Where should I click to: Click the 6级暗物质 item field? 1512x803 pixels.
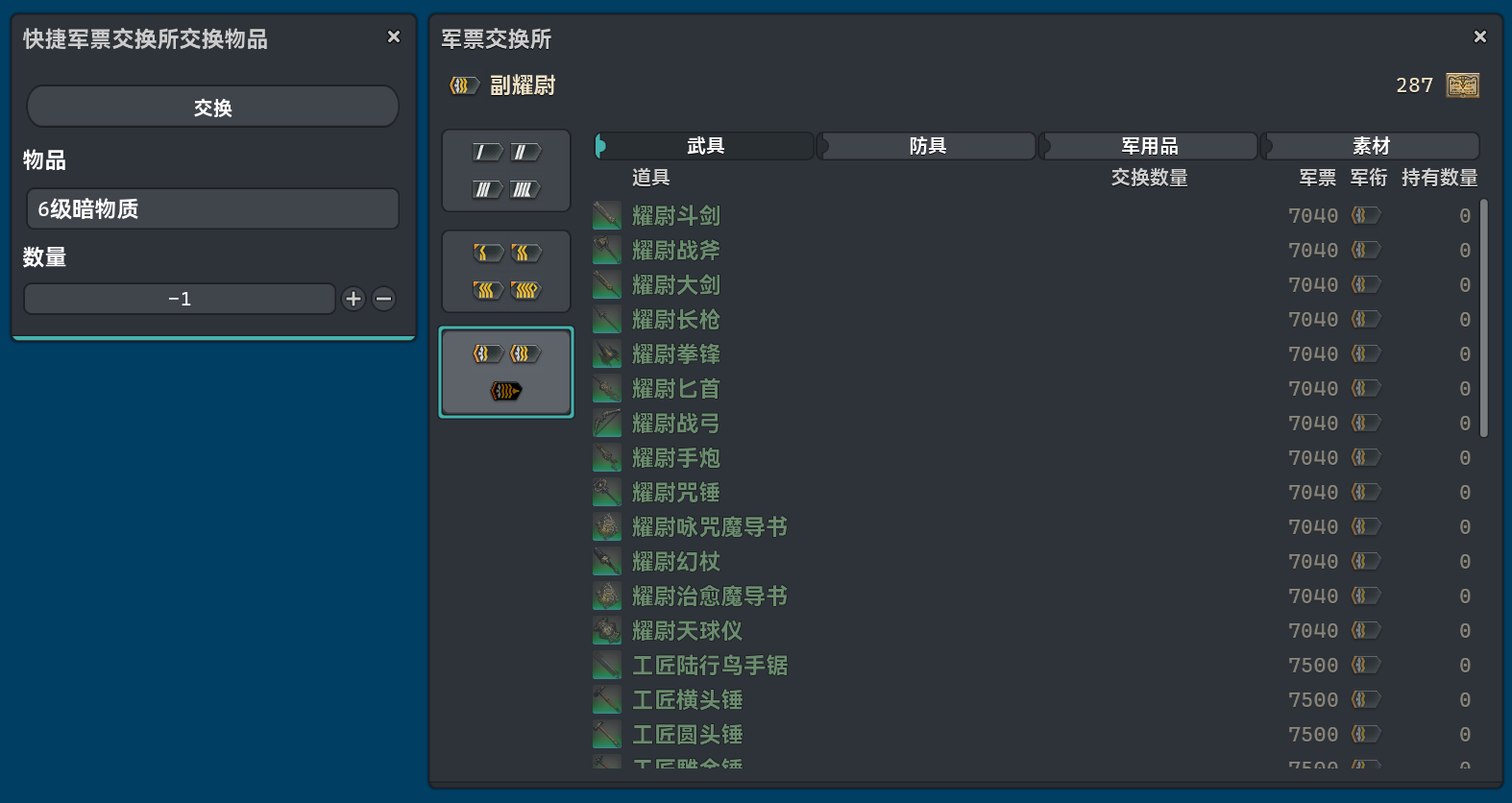point(212,208)
